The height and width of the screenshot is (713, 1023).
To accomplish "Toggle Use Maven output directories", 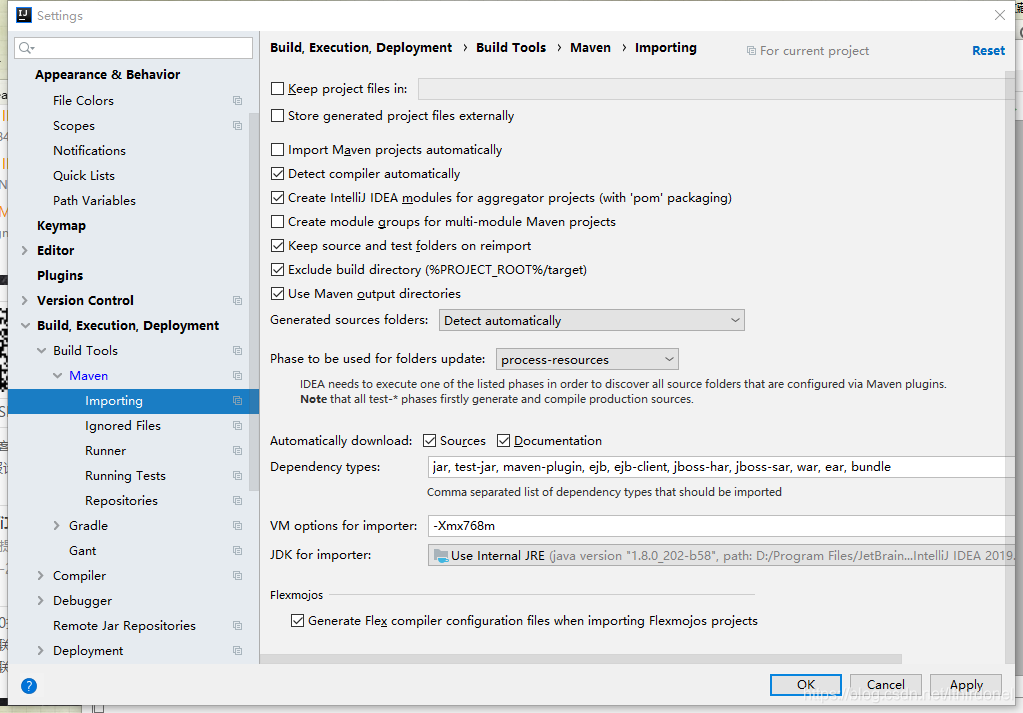I will click(x=277, y=294).
